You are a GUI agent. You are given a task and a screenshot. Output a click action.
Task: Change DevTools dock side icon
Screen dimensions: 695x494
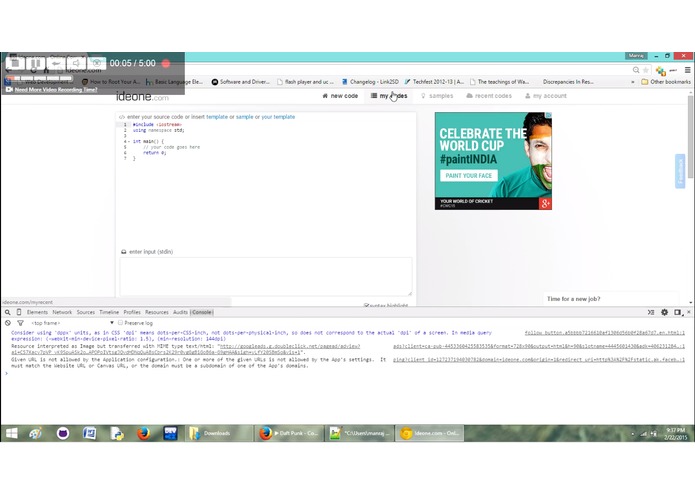(678, 312)
